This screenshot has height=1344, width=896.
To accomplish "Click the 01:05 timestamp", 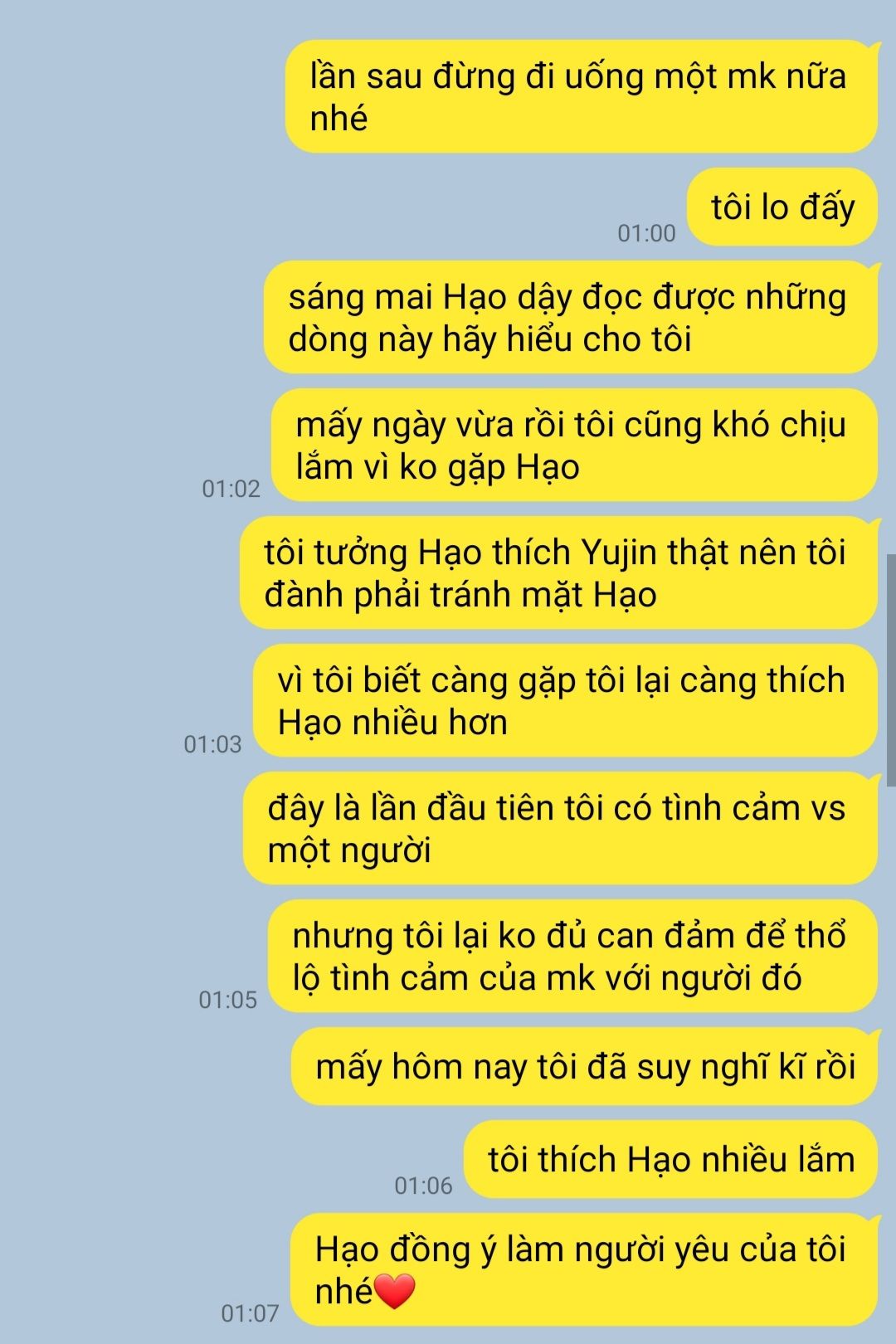I will tap(227, 1000).
